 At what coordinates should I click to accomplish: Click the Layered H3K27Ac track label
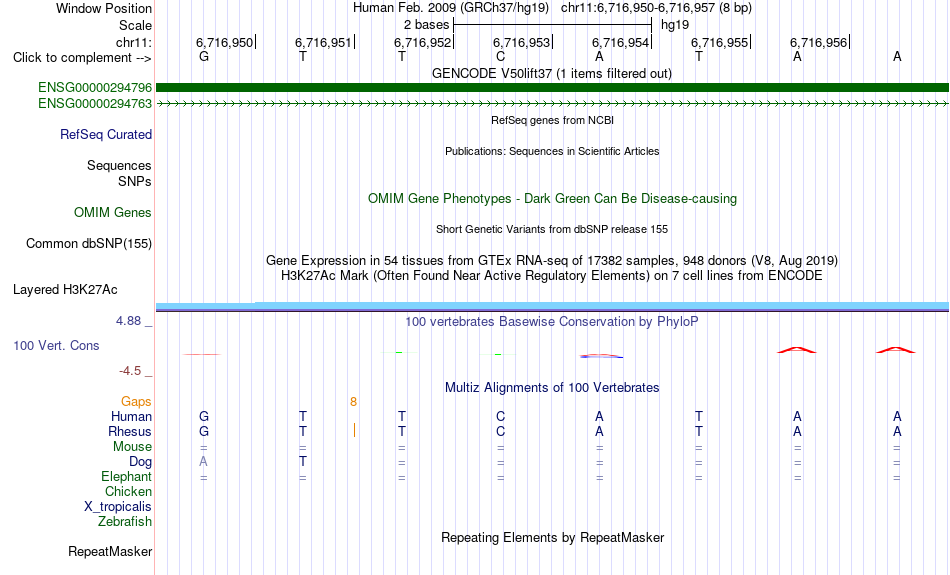coord(65,290)
